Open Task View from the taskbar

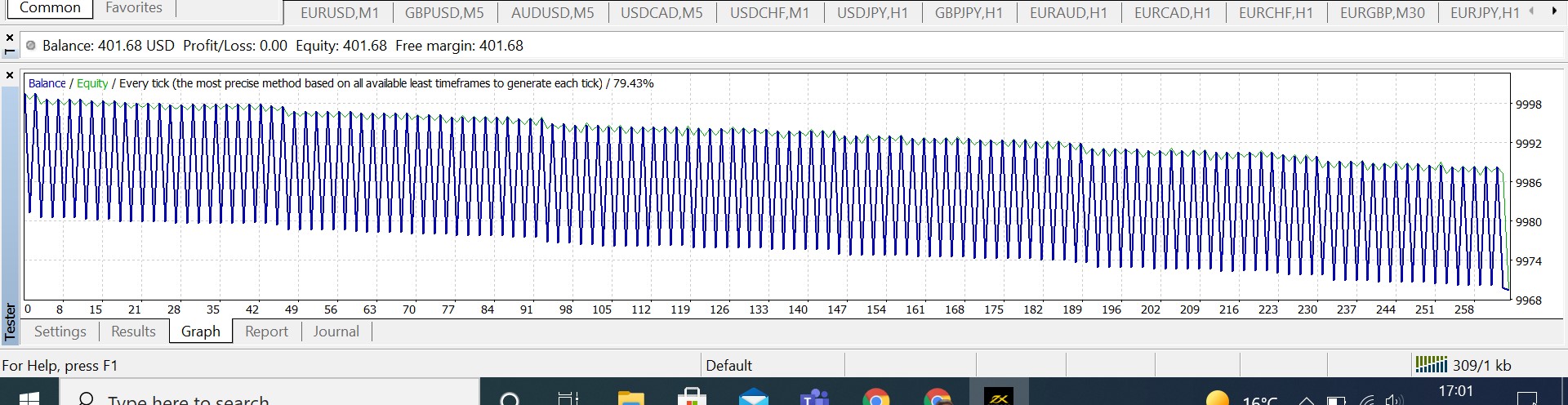(568, 398)
